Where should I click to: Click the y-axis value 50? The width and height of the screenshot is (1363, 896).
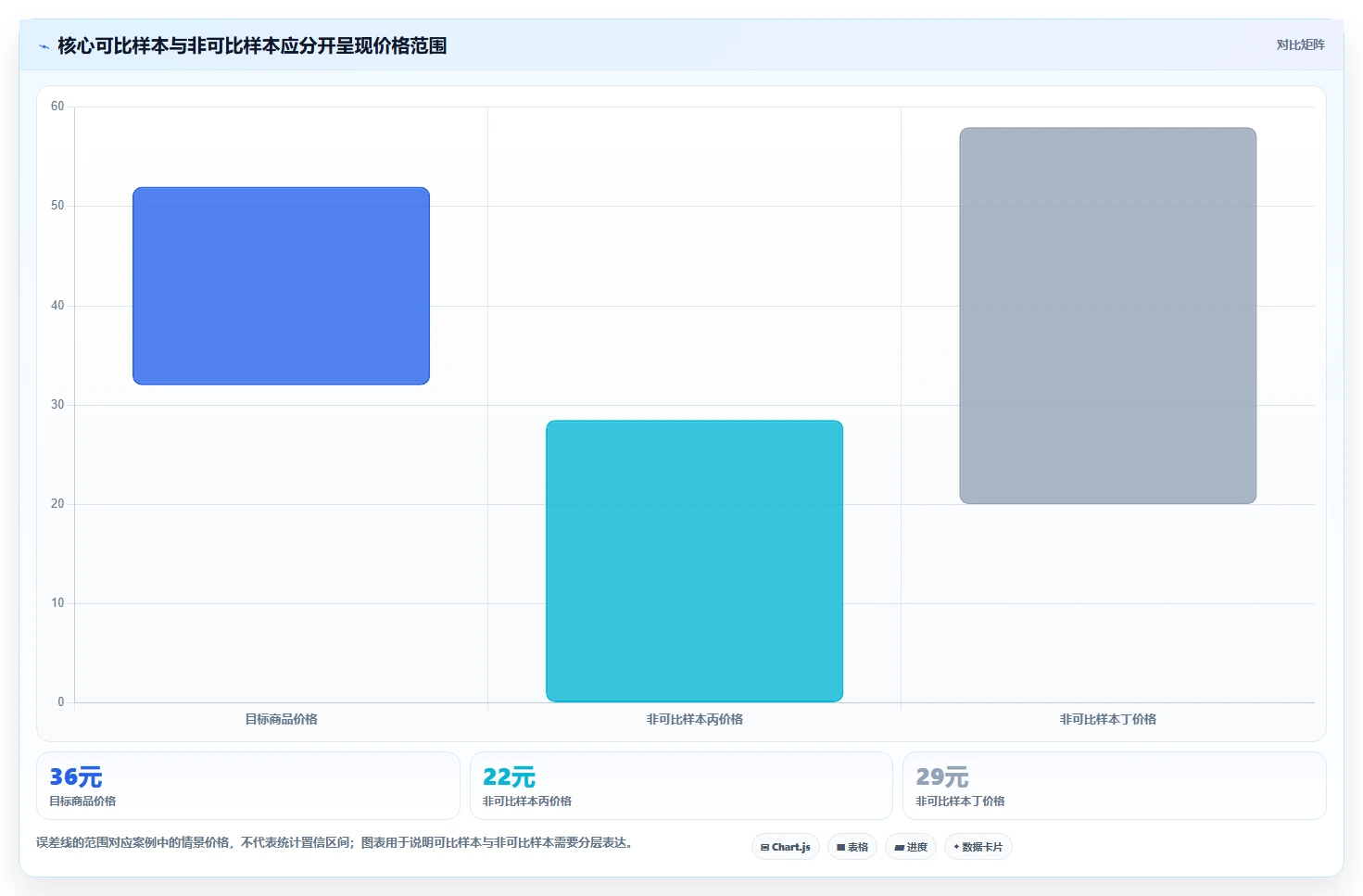pyautogui.click(x=57, y=206)
